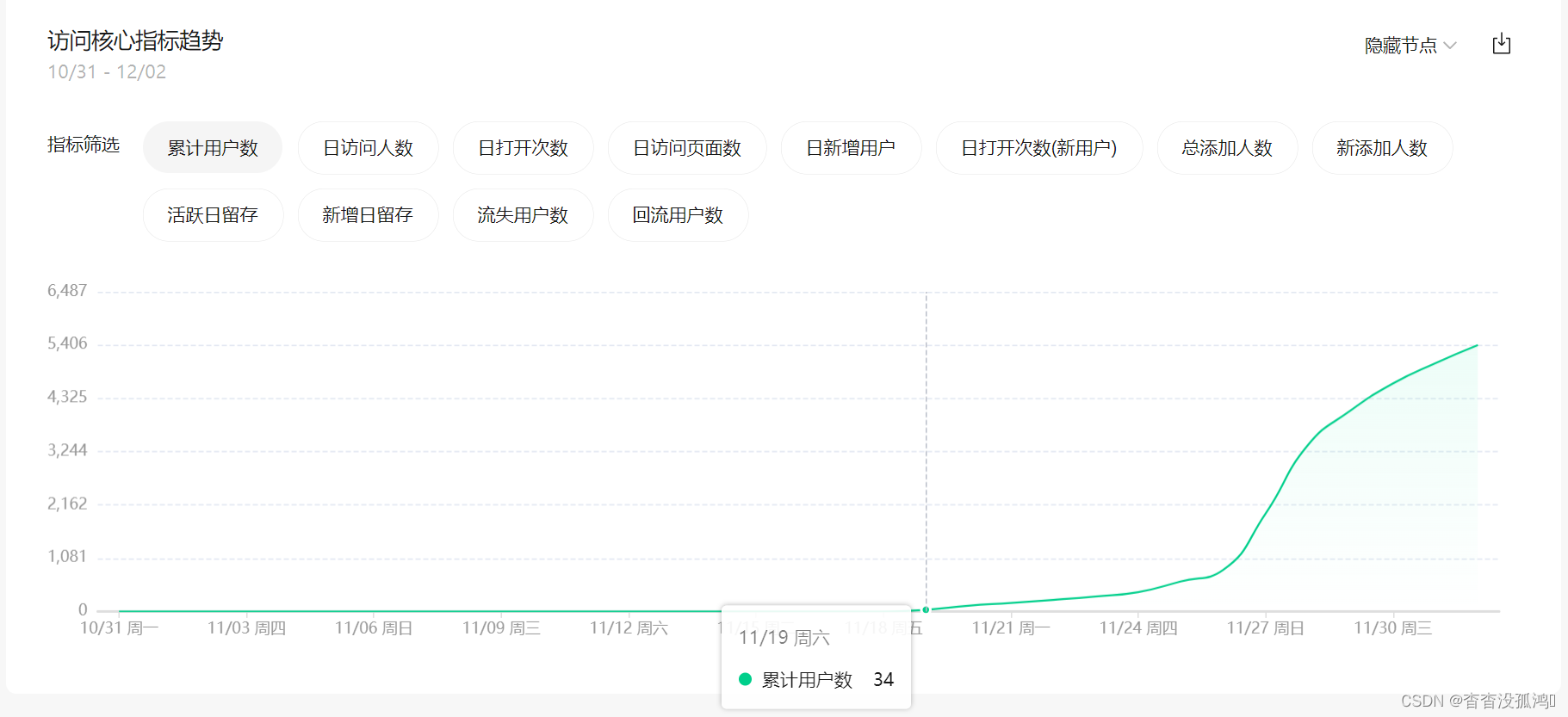
Task: Click the 11/21 周一 axis label
Action: click(x=1011, y=628)
